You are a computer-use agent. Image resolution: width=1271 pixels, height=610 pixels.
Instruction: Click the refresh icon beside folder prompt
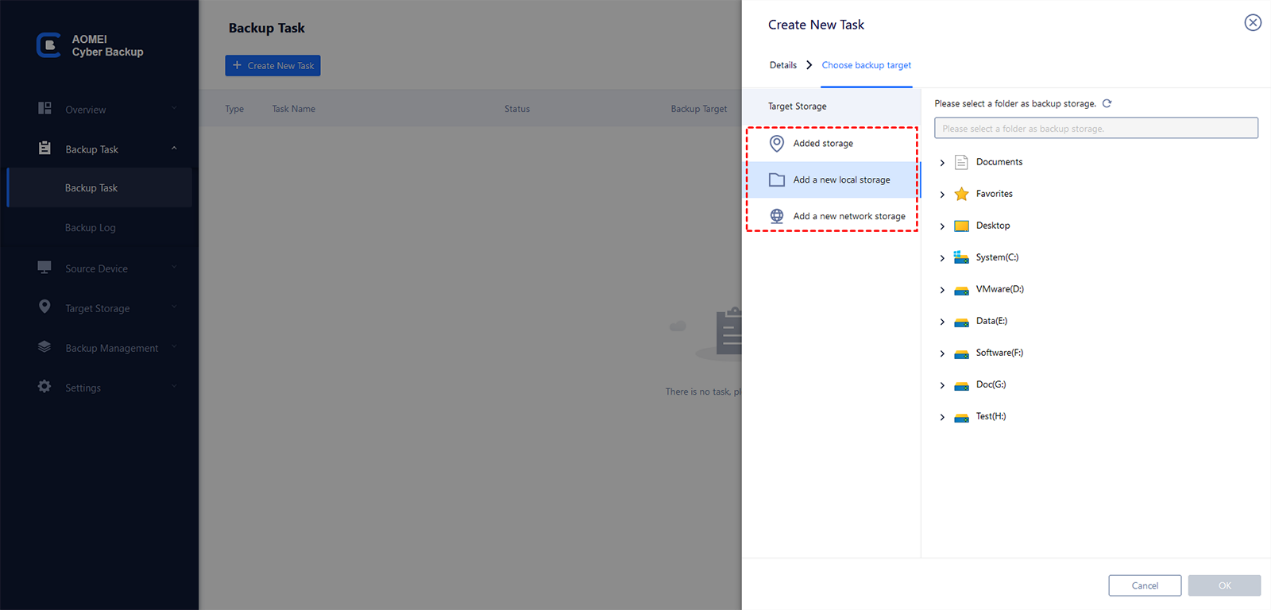tap(1107, 104)
